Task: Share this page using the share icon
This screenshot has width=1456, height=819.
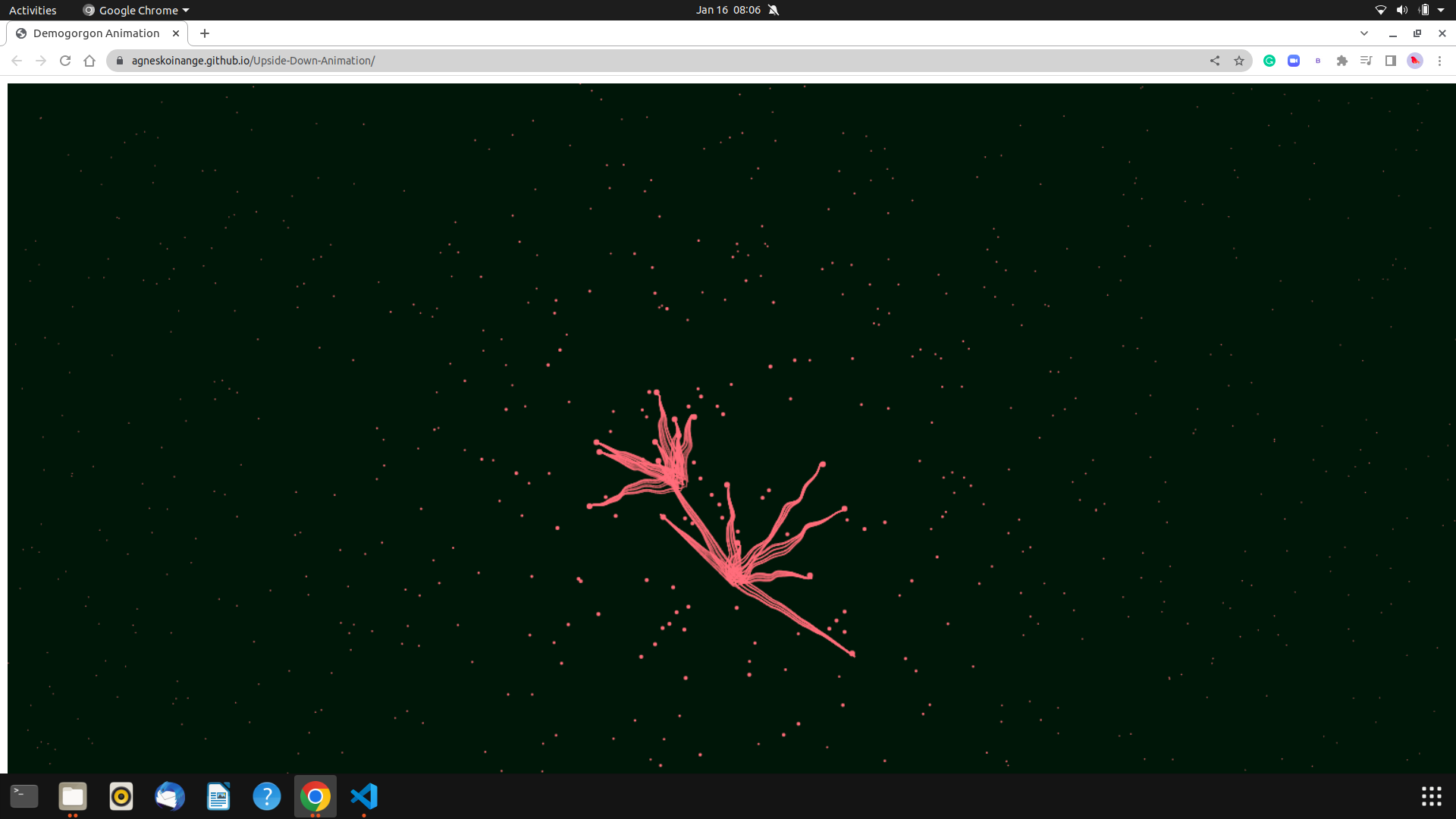Action: (x=1215, y=61)
